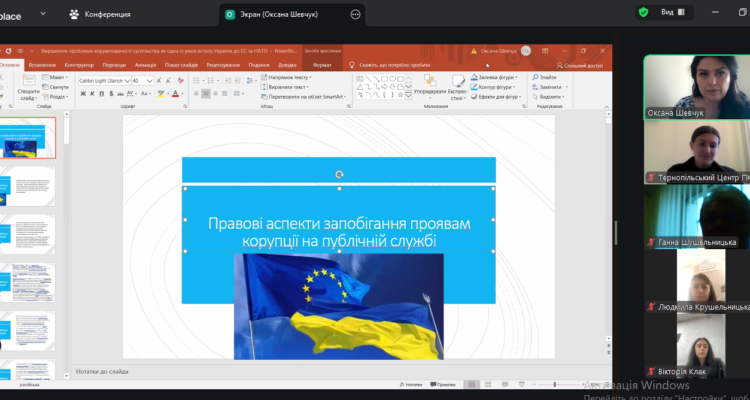The height and width of the screenshot is (400, 750).
Task: Click the Bold formatting icon
Action: click(84, 93)
